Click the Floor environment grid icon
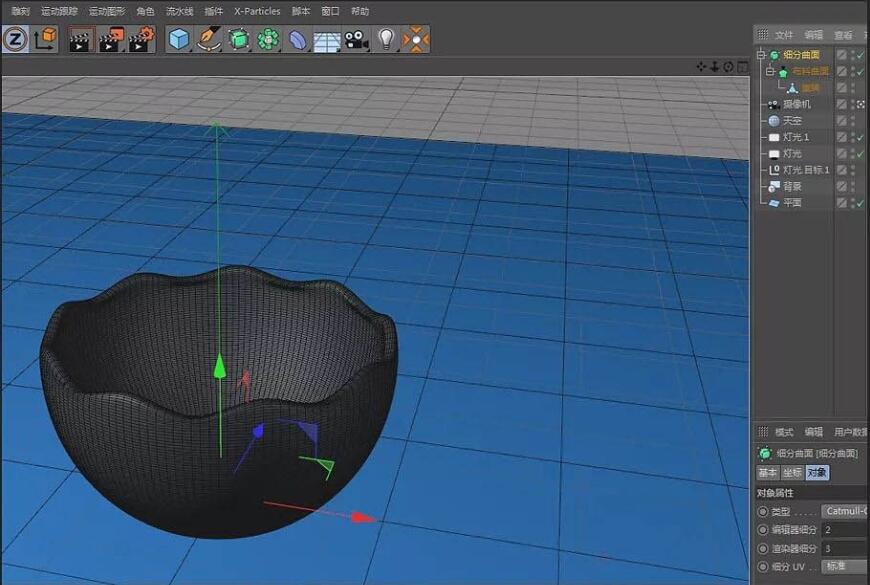Viewport: 870px width, 585px height. pos(327,41)
